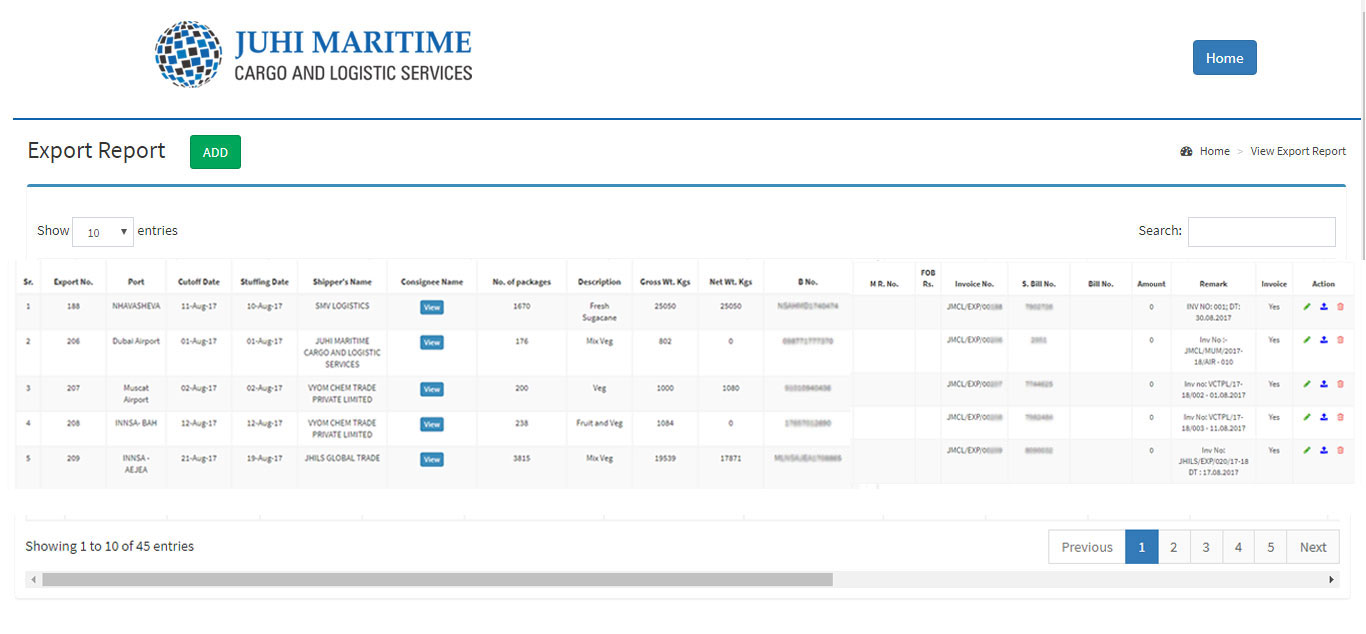The width and height of the screenshot is (1366, 634).
Task: Open the Home breadcrumb link
Action: [x=1214, y=151]
